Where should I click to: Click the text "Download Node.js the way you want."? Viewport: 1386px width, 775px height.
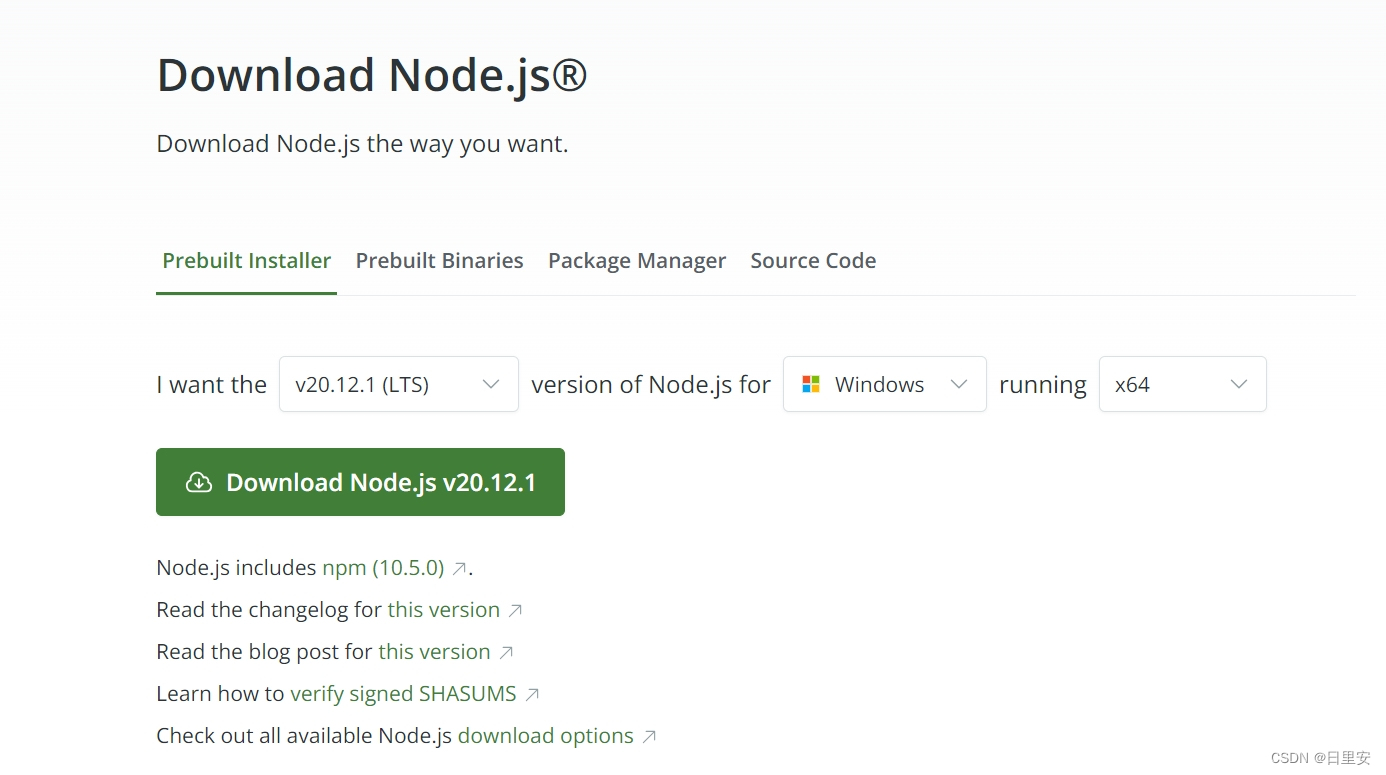point(362,144)
